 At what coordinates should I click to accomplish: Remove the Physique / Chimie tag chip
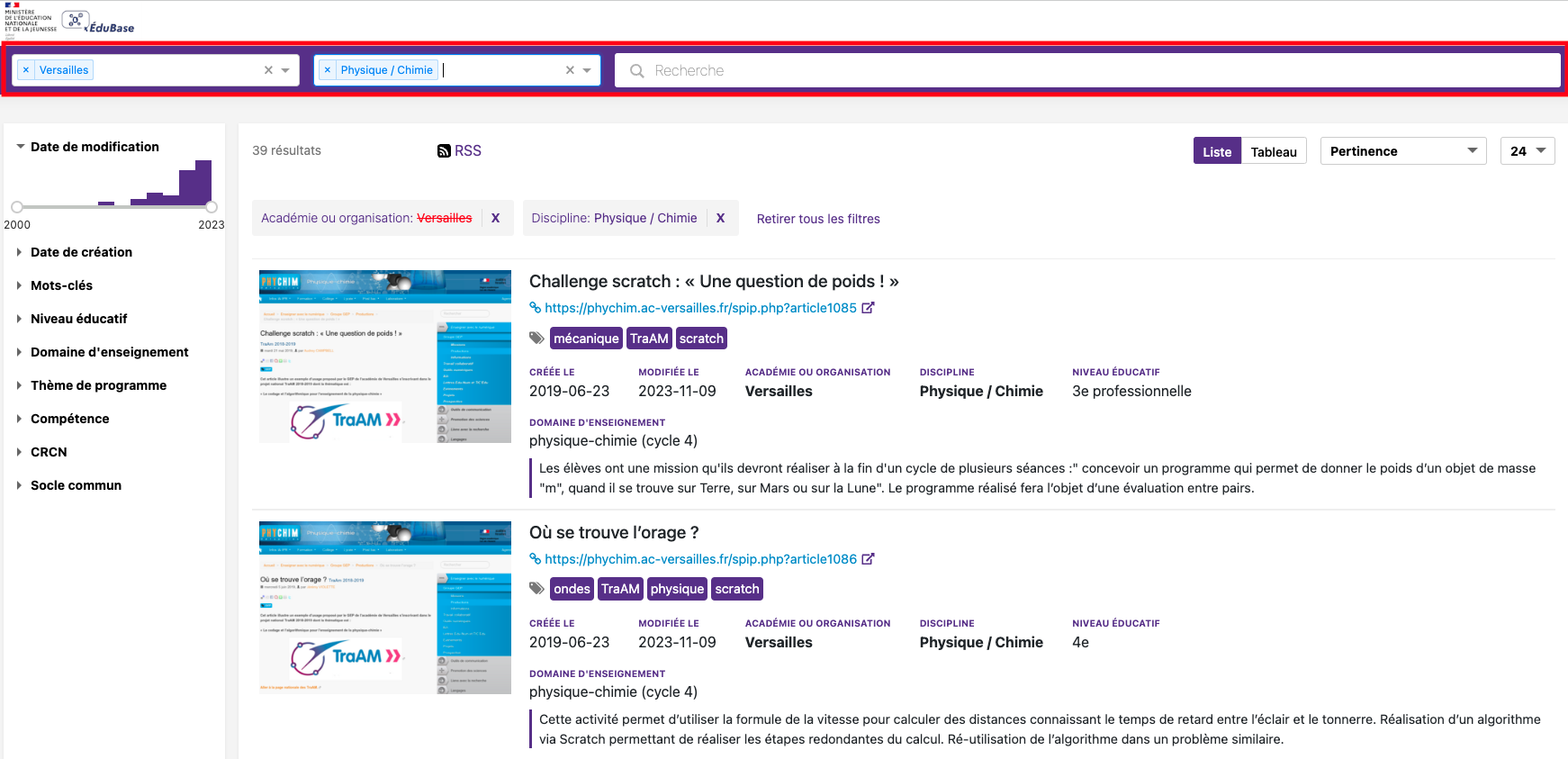[x=328, y=70]
